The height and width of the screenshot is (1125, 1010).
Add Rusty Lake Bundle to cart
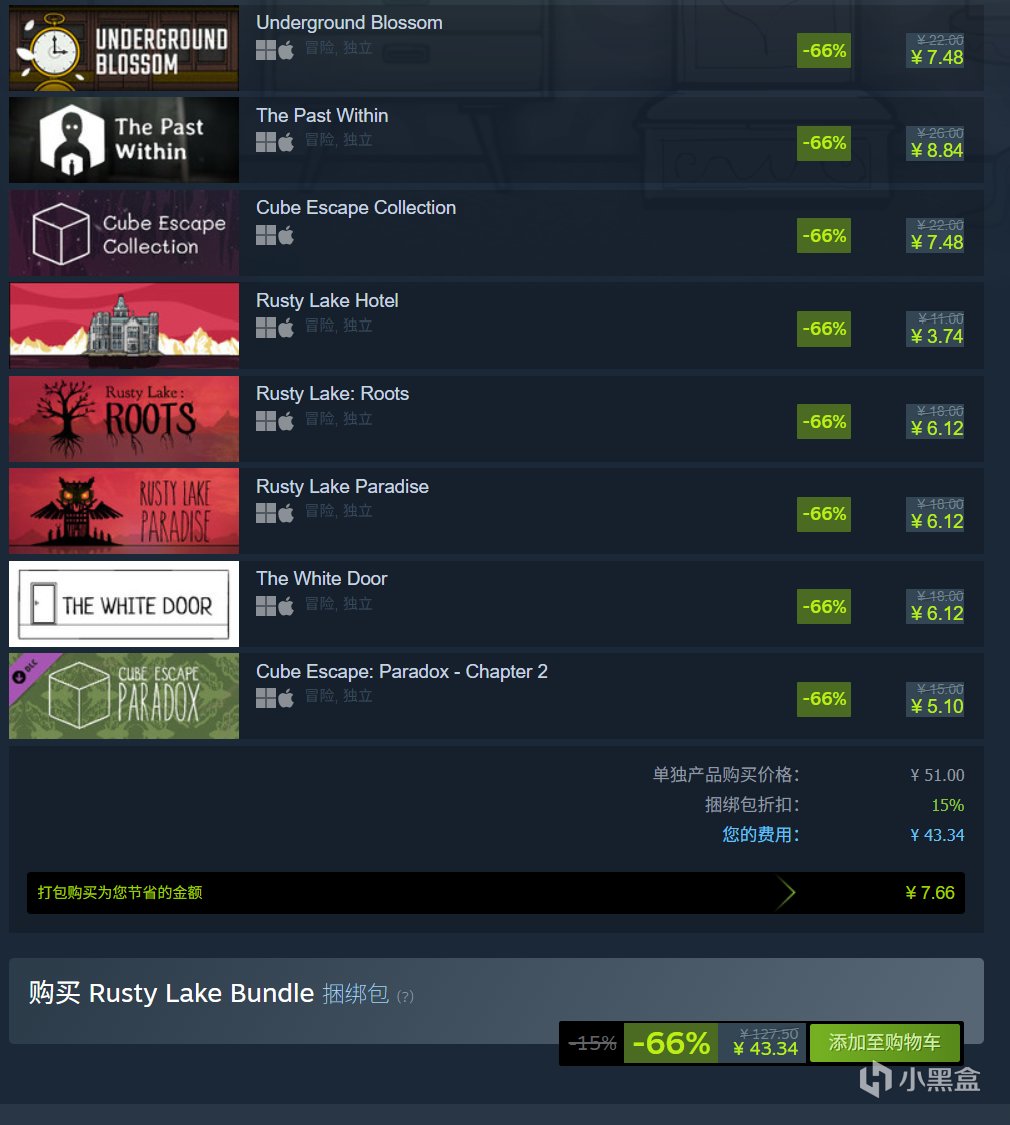884,1042
